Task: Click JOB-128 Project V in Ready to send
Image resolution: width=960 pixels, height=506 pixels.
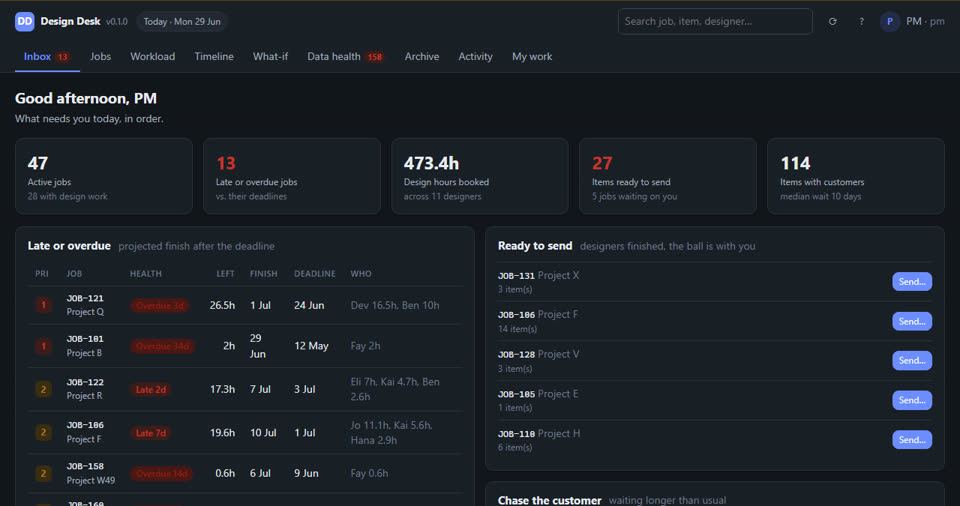Action: (x=538, y=355)
